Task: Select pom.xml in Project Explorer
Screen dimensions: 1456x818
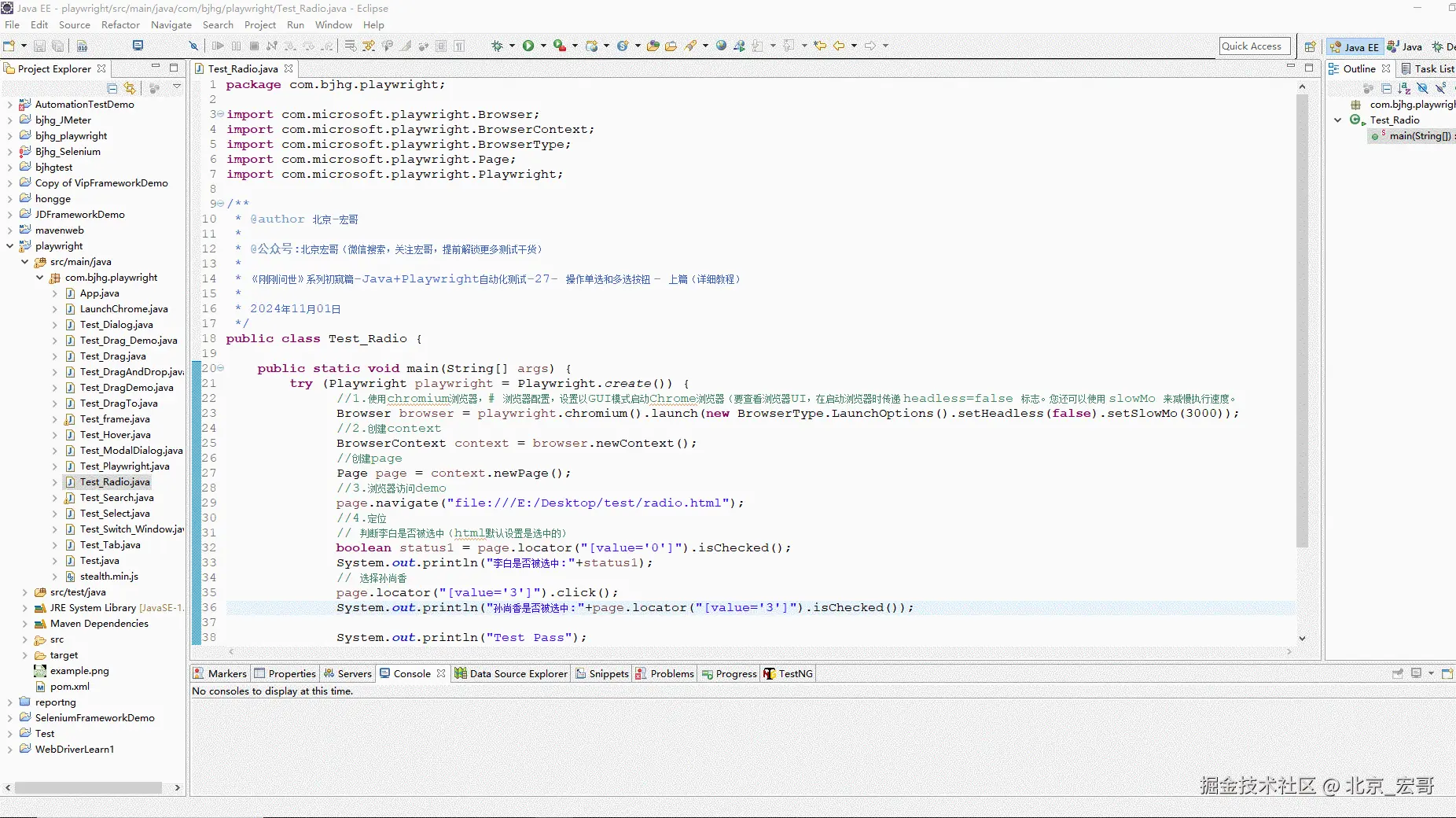Action: click(69, 687)
